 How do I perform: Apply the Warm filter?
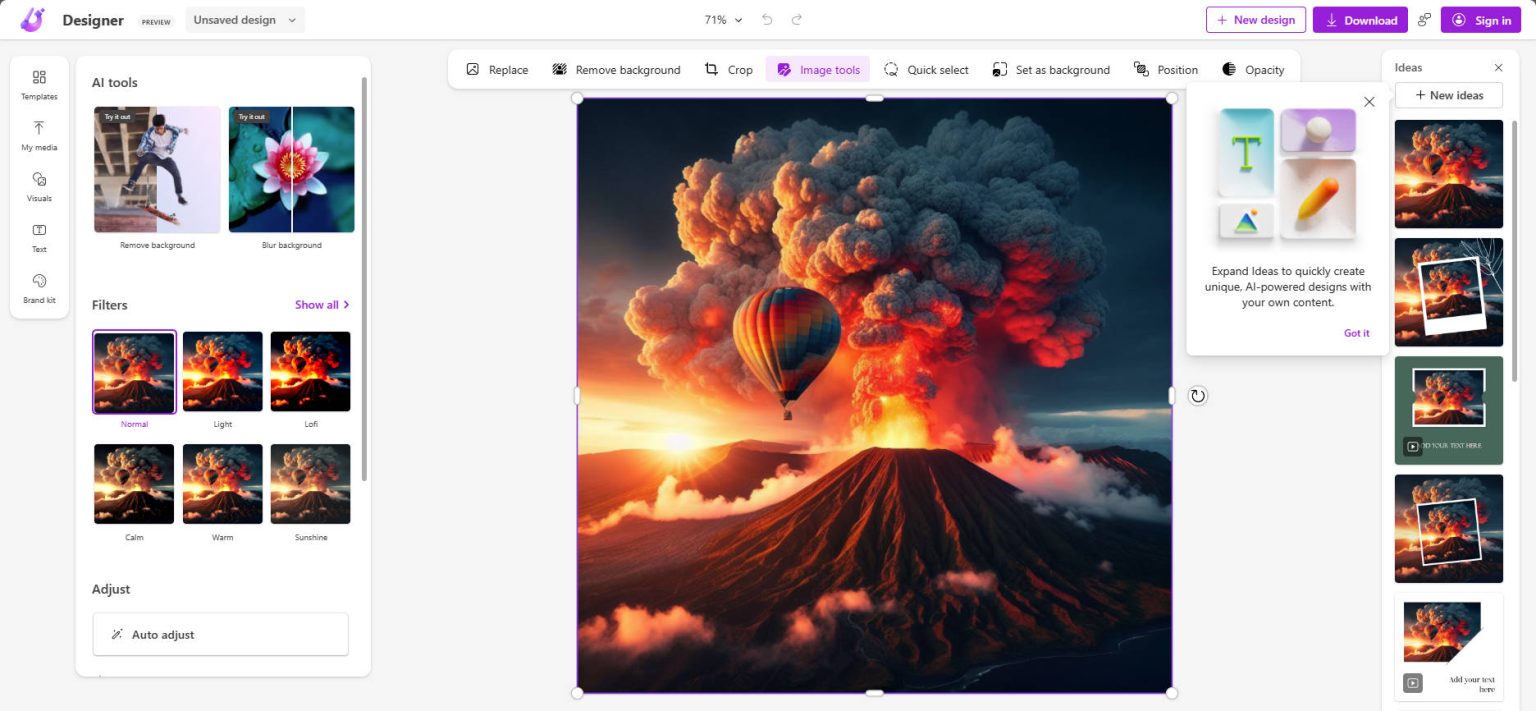[x=222, y=483]
